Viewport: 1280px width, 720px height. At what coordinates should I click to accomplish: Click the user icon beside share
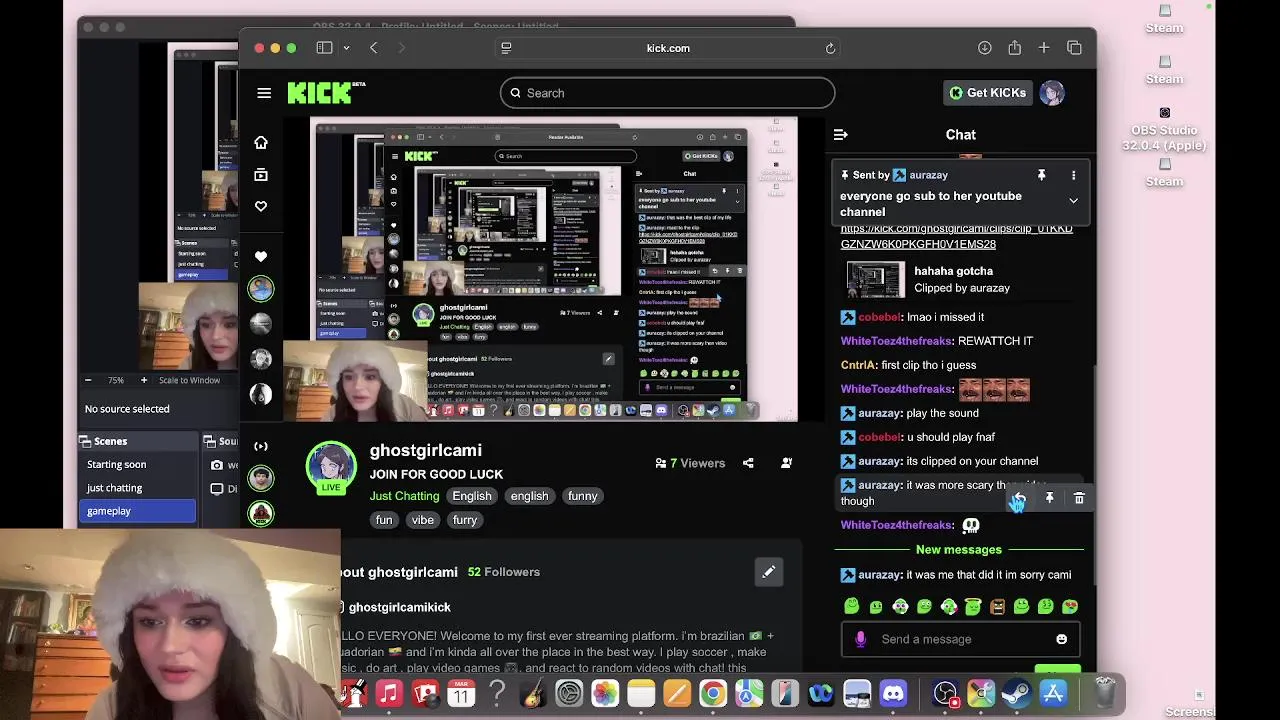pyautogui.click(x=786, y=463)
